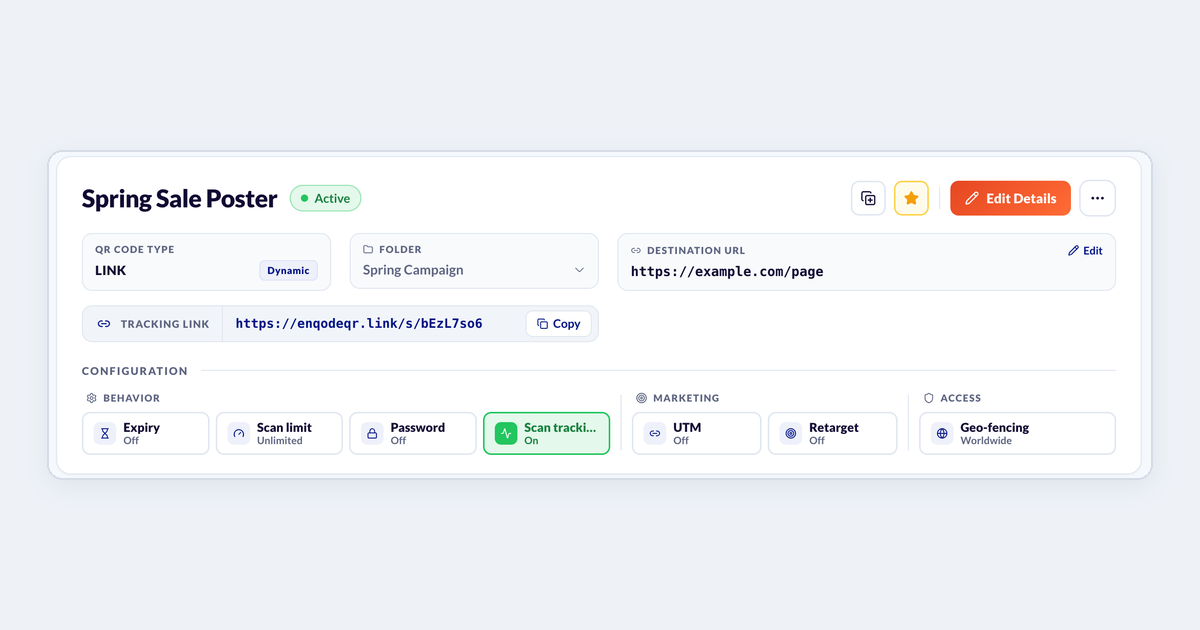Image resolution: width=1200 pixels, height=630 pixels.
Task: Click the globe Geo-fencing icon
Action: tap(942, 434)
